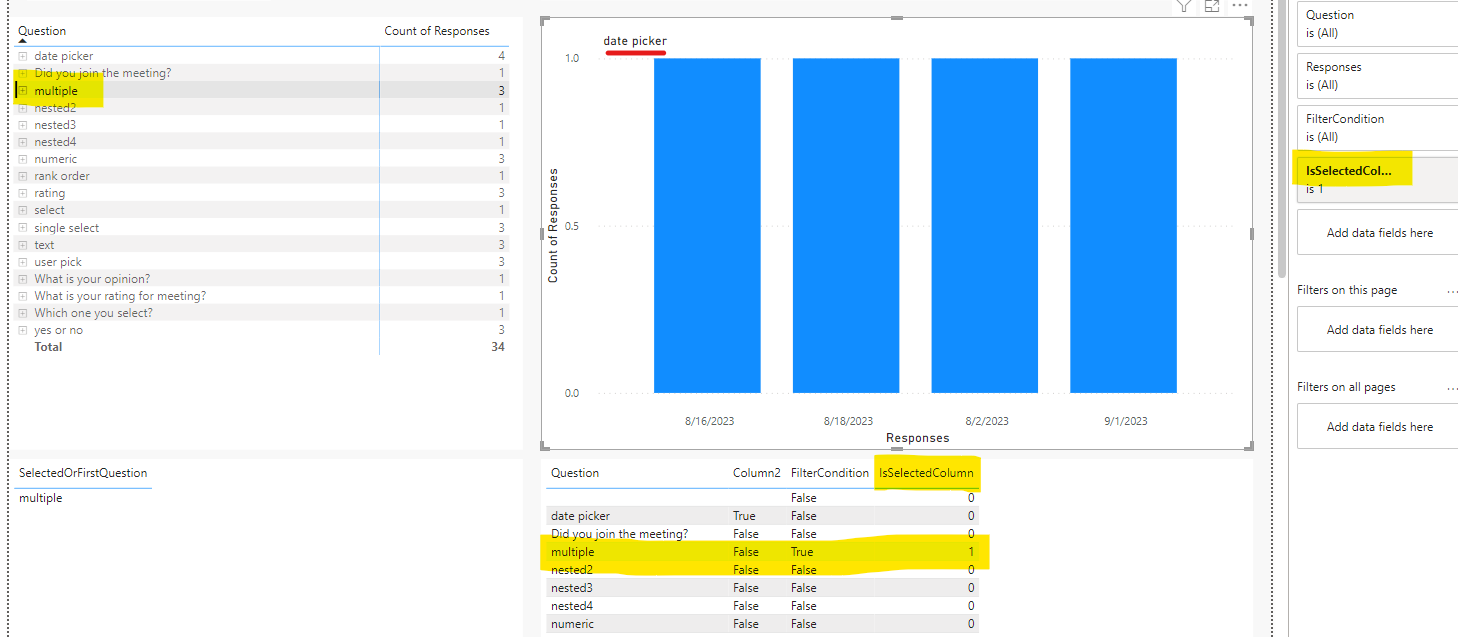Expand the rating row in the matrix
This screenshot has width=1458, height=637.
(23, 193)
